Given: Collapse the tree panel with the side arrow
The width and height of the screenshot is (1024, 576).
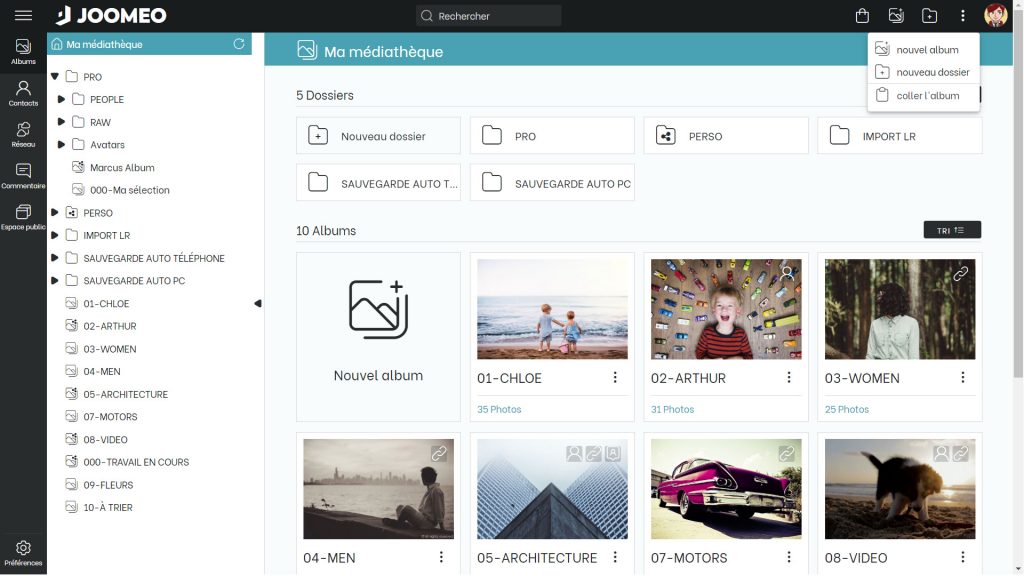Looking at the screenshot, I should (x=257, y=303).
